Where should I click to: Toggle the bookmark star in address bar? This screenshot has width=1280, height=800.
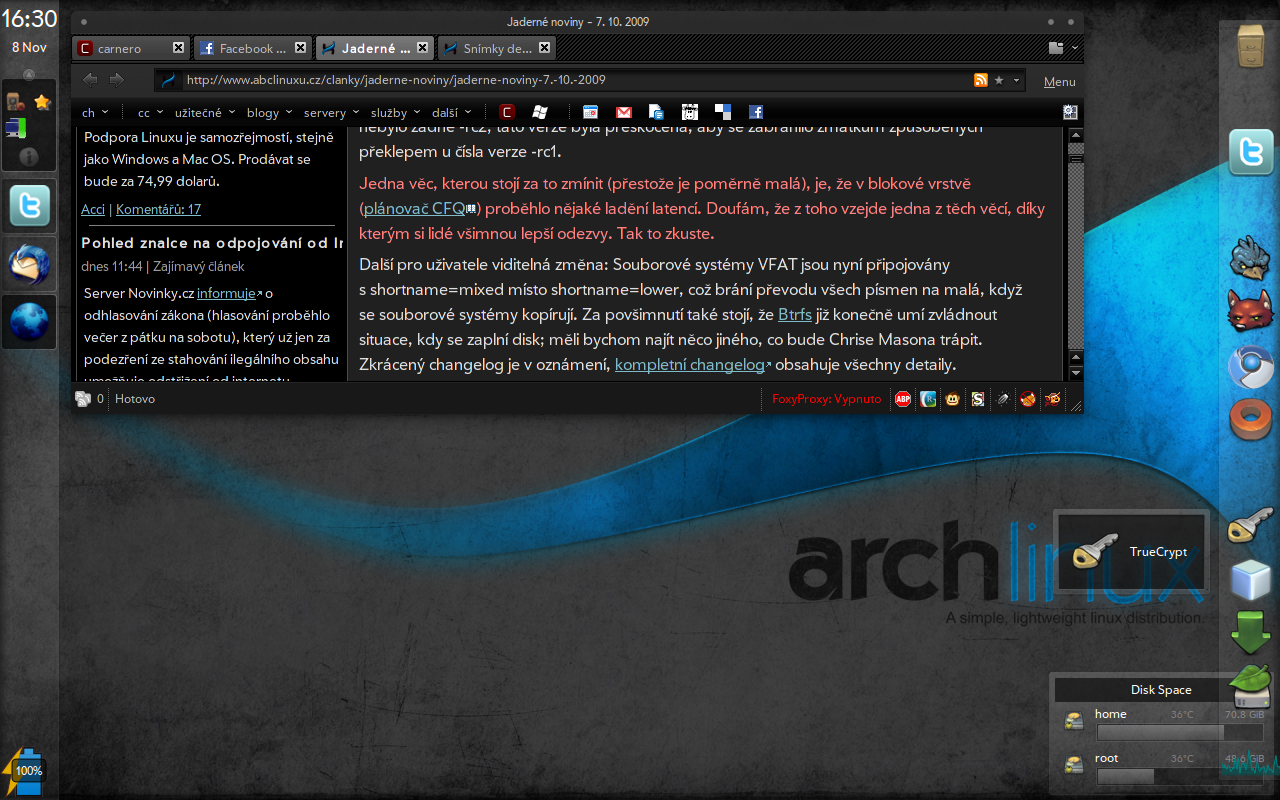[999, 80]
